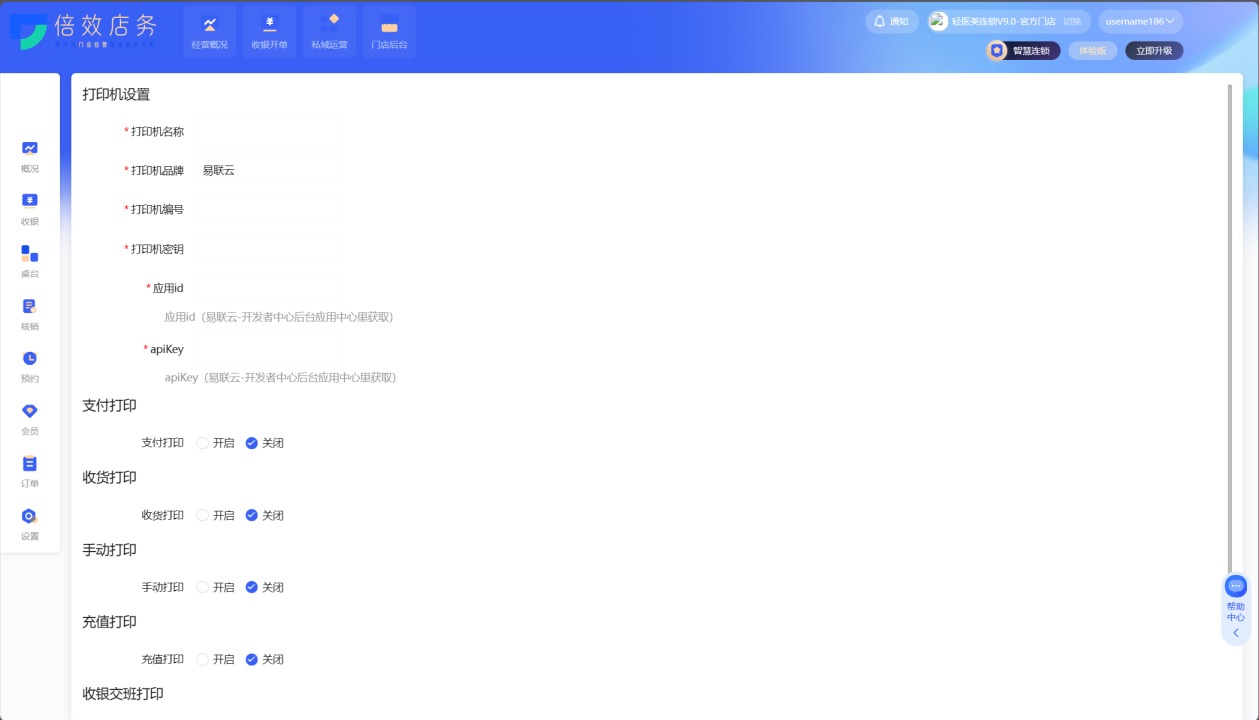Click 切换 to switch the store
The image size is (1259, 720).
coord(1072,21)
